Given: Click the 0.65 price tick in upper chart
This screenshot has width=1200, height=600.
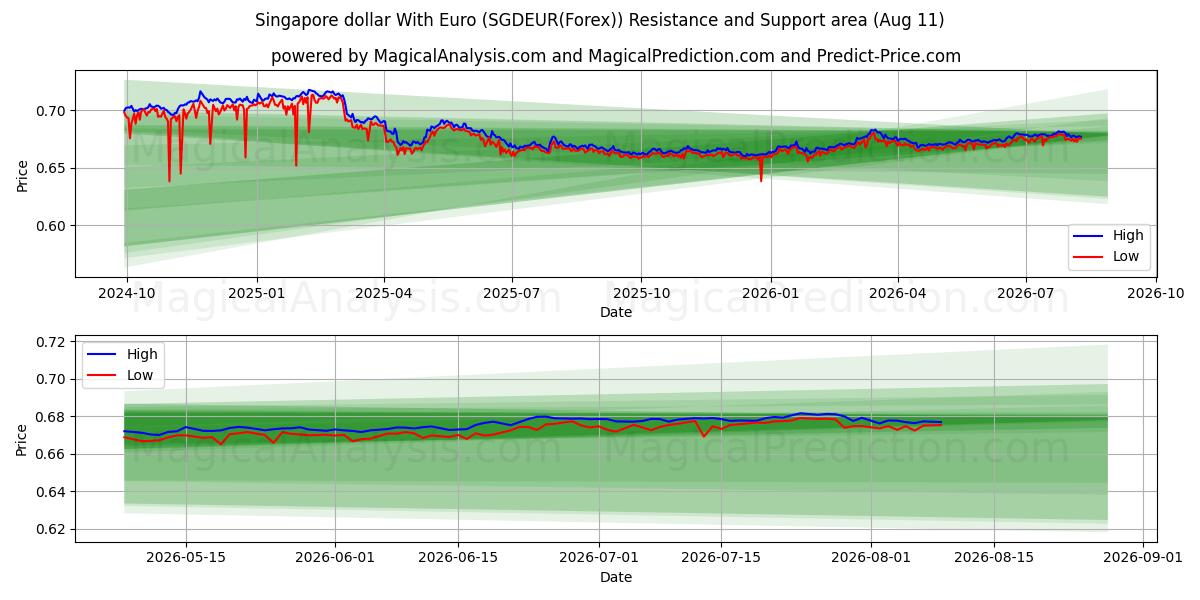Looking at the screenshot, I should click(x=52, y=168).
